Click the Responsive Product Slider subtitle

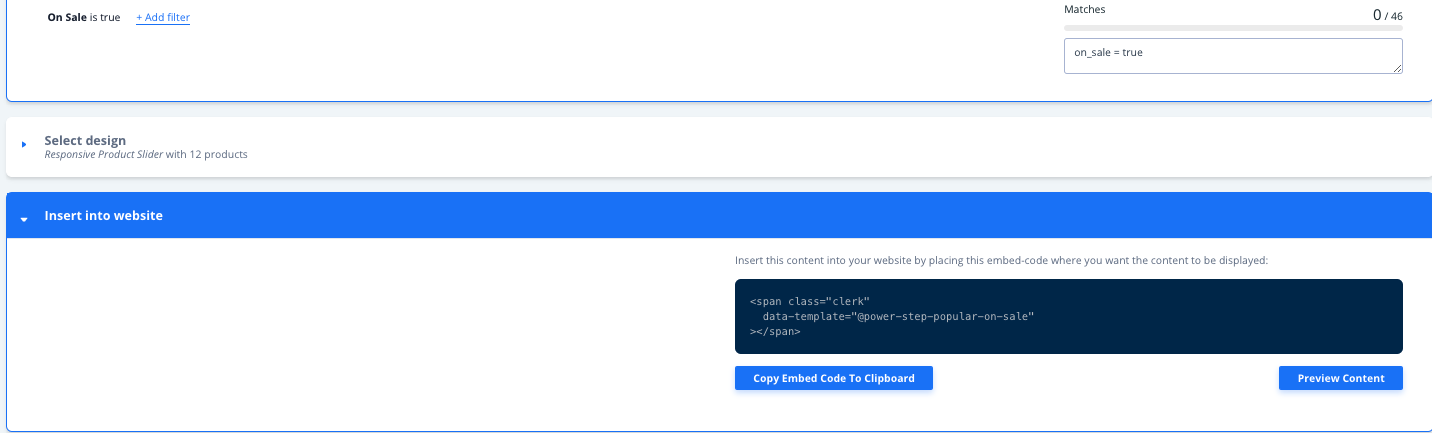tap(145, 155)
